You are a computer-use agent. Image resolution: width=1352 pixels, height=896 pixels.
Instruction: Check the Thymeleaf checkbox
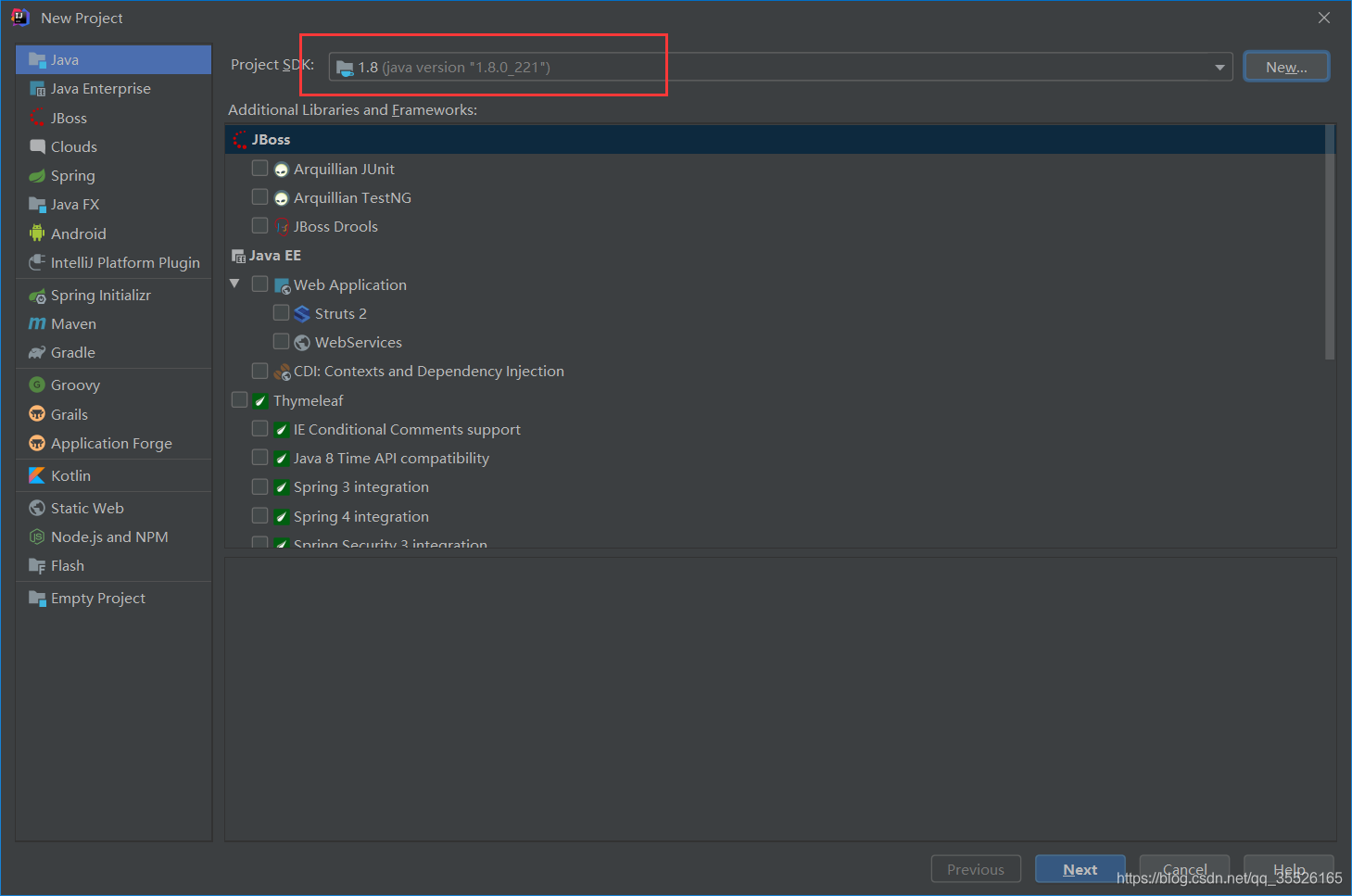(239, 400)
